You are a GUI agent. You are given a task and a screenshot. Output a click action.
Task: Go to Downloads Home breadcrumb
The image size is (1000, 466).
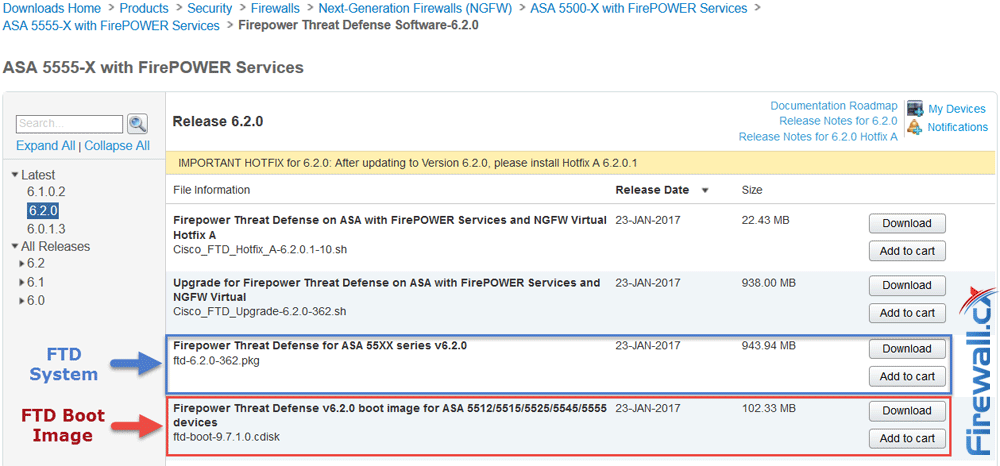pos(52,8)
